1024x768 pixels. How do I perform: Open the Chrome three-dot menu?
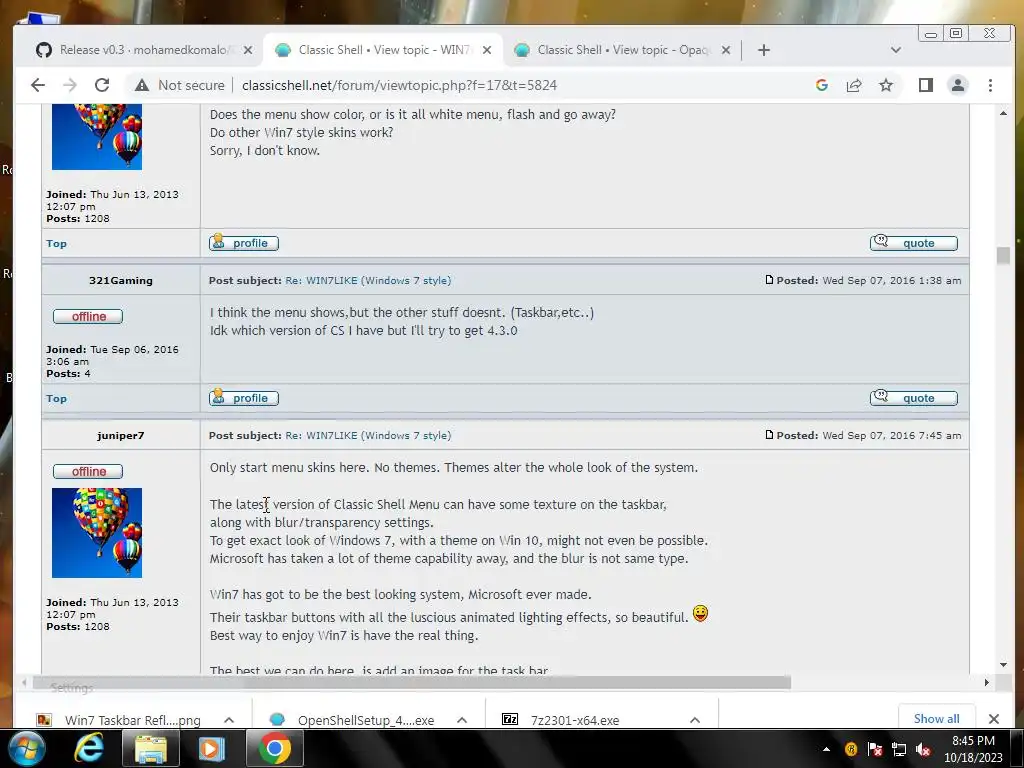(990, 85)
